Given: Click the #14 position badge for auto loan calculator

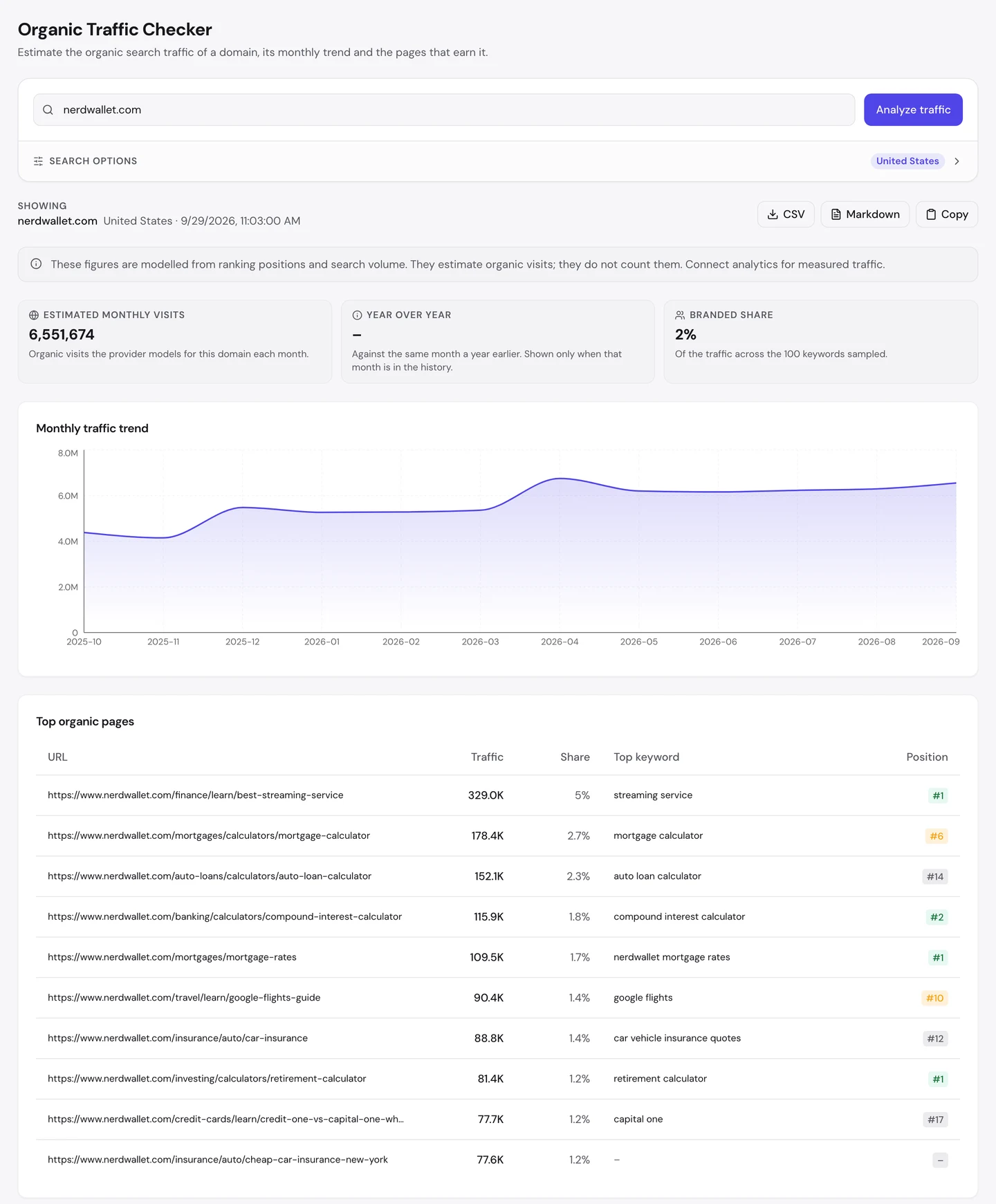Looking at the screenshot, I should [935, 877].
